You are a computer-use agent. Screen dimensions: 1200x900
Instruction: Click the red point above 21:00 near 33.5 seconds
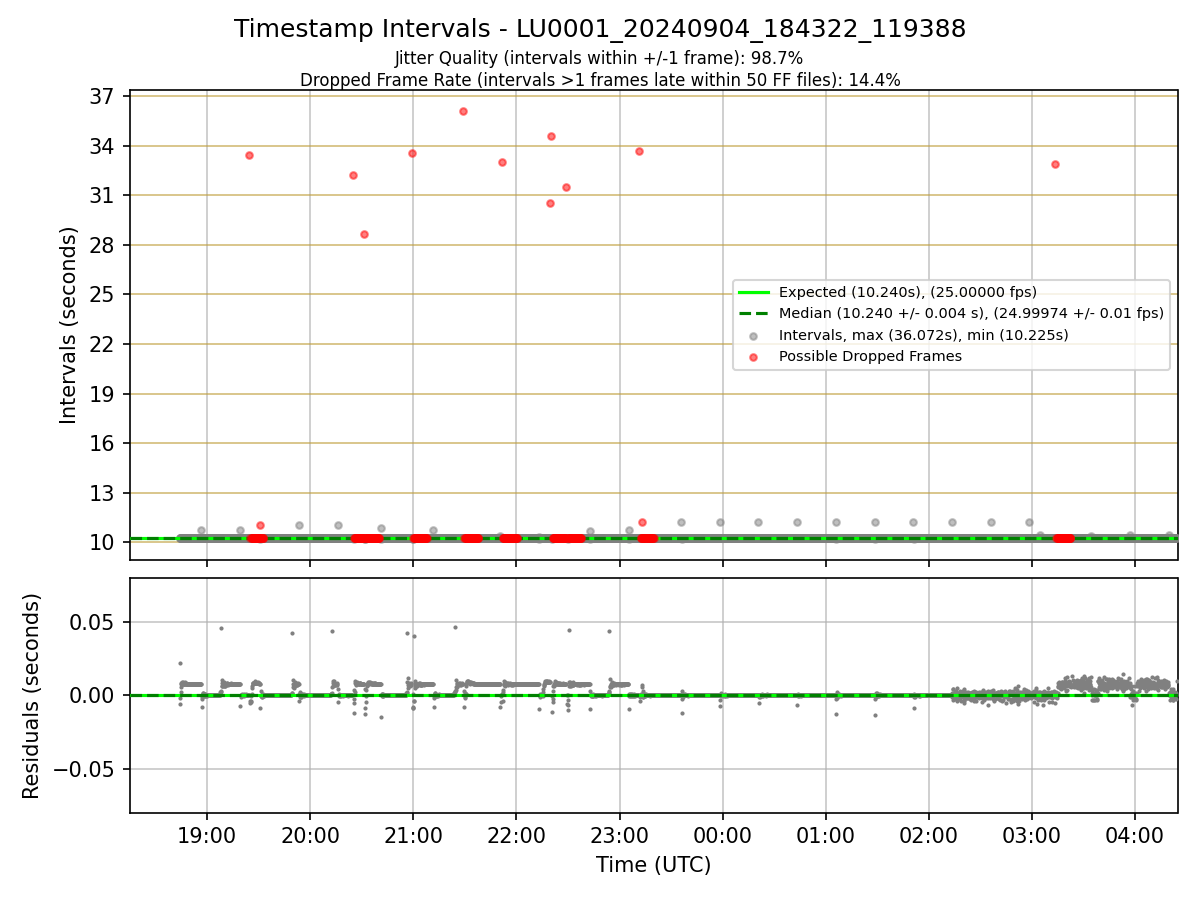pos(412,153)
